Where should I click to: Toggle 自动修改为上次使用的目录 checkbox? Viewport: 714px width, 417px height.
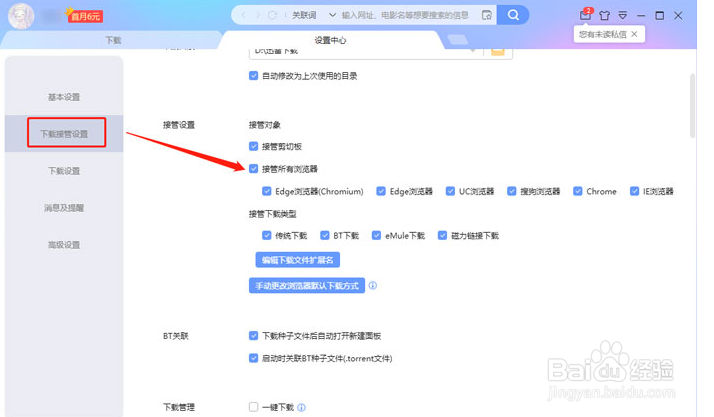click(x=254, y=76)
